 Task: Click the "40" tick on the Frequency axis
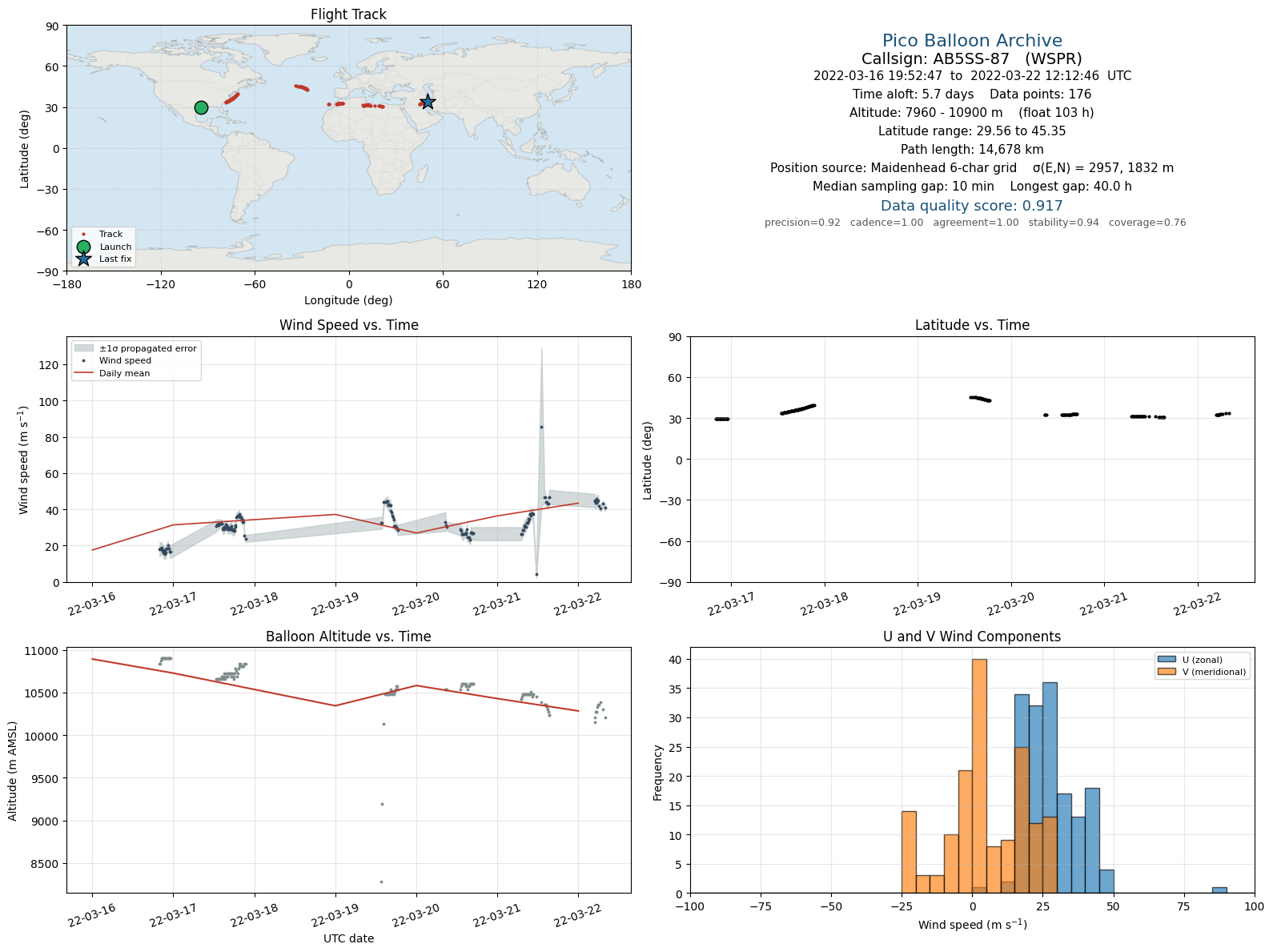point(675,660)
